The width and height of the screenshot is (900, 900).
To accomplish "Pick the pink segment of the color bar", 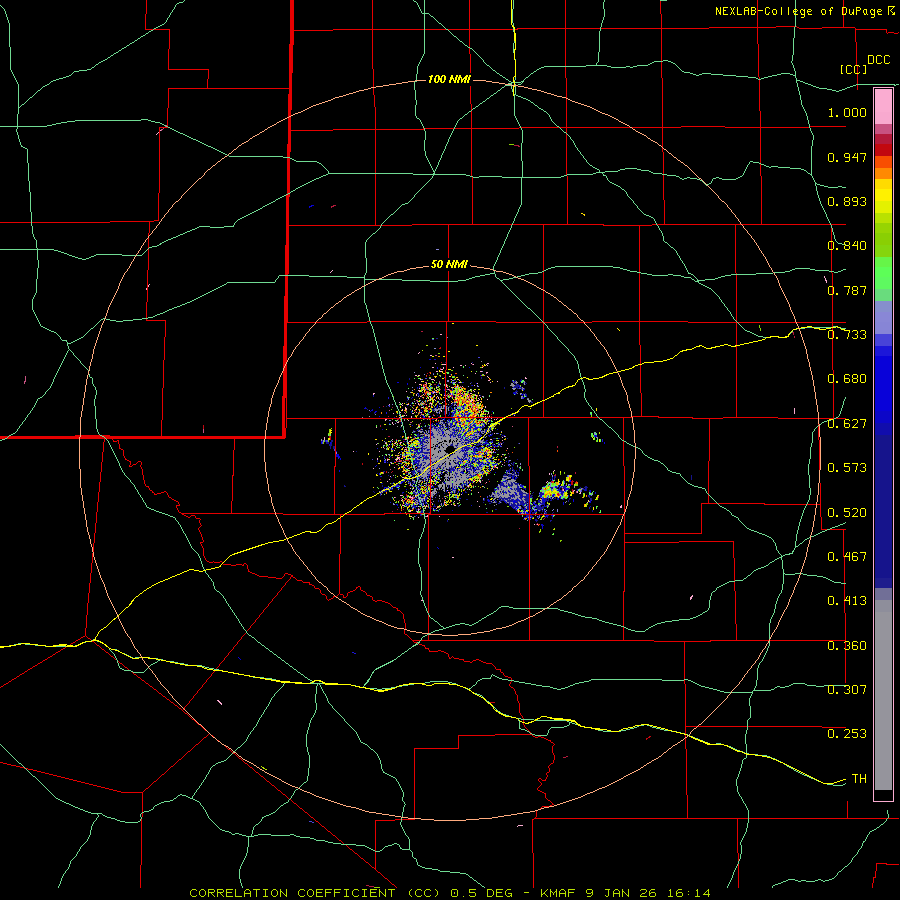I will (x=883, y=107).
